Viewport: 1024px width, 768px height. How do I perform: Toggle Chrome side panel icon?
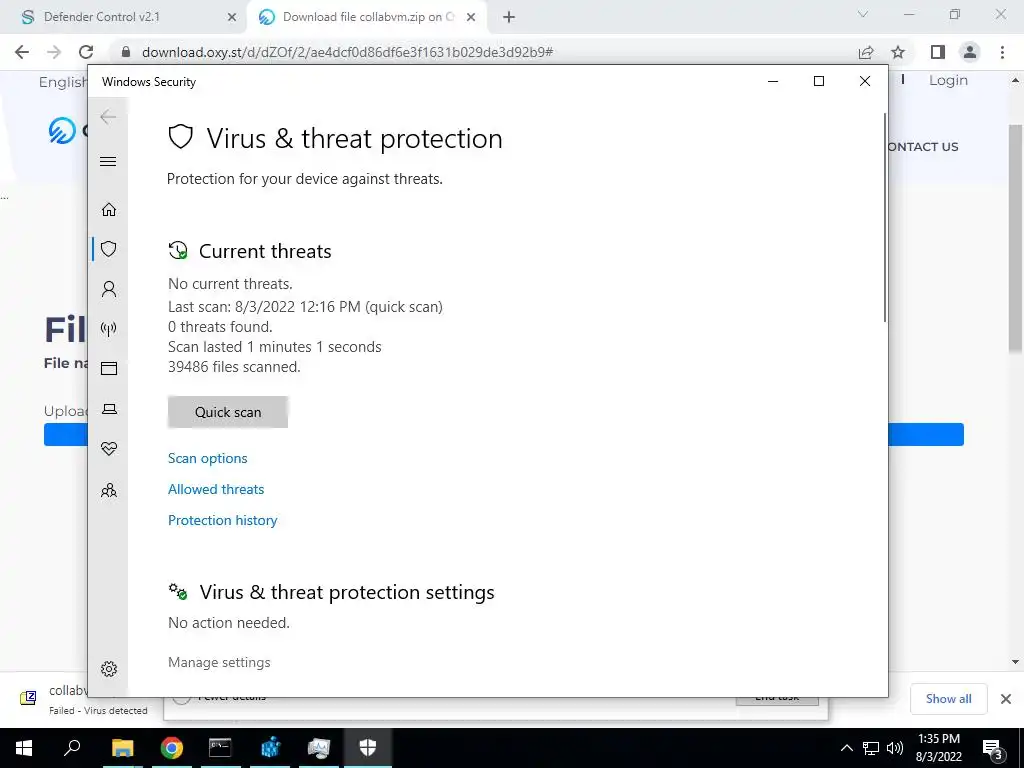coord(938,52)
